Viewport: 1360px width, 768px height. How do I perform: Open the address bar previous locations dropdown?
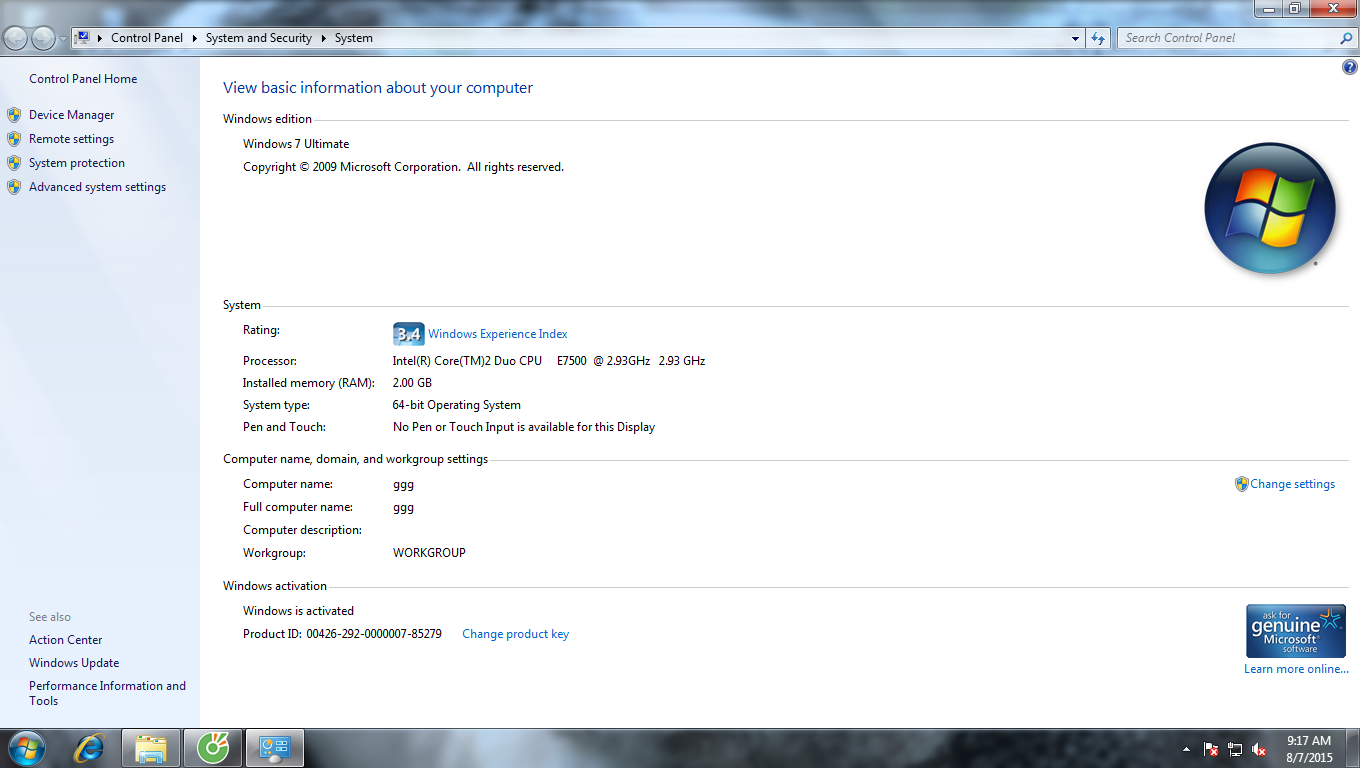tap(1076, 38)
